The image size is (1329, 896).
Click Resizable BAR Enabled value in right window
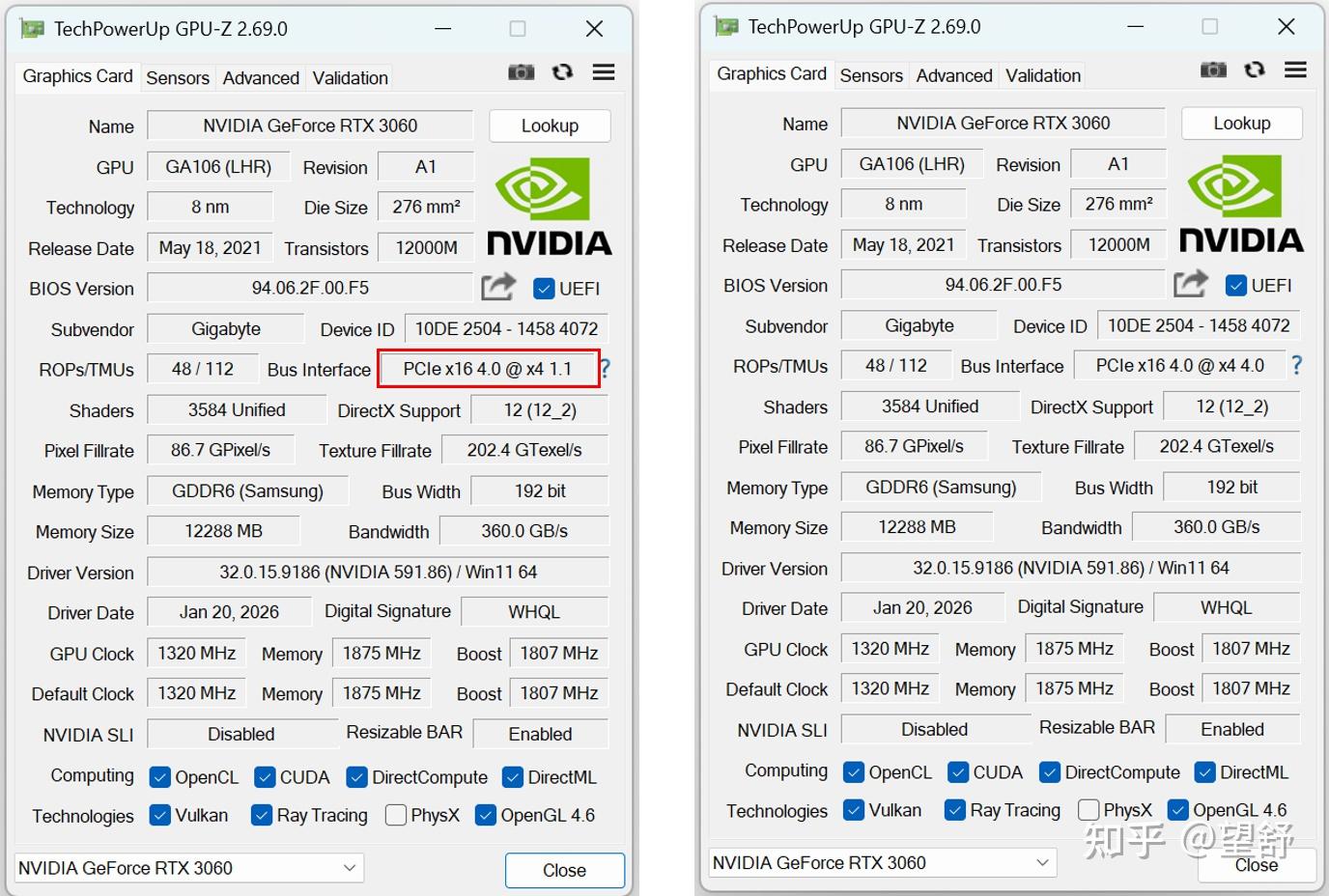pos(1232,729)
